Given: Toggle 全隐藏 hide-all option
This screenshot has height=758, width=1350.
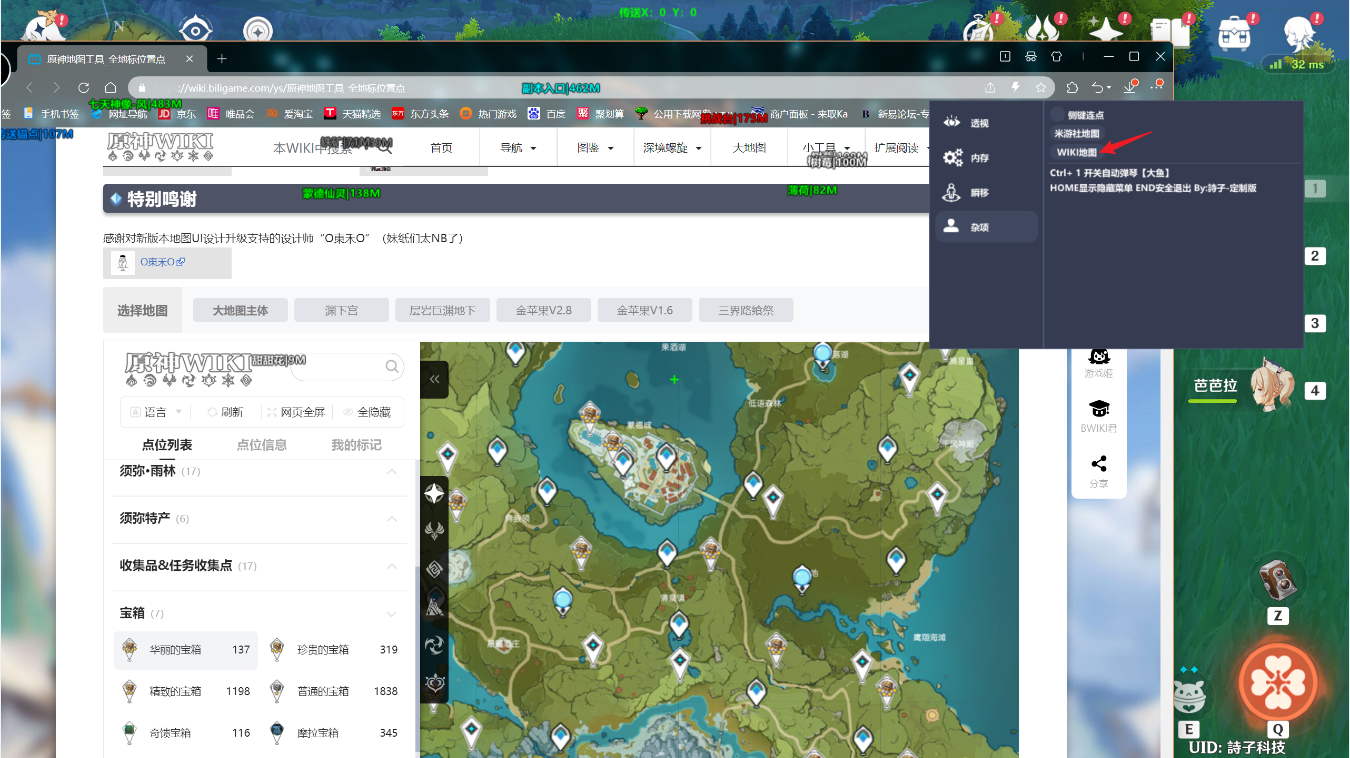Looking at the screenshot, I should 366,411.
